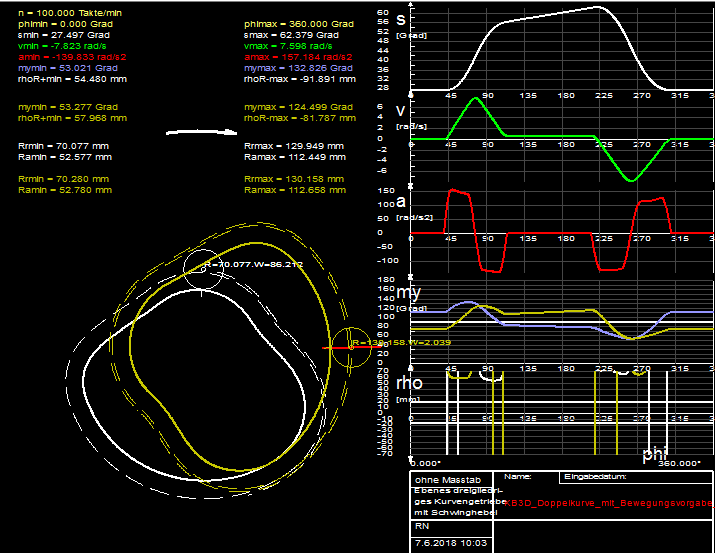
Task: Click the red KB3D_Doppelkurve file name text
Action: pyautogui.click(x=610, y=502)
